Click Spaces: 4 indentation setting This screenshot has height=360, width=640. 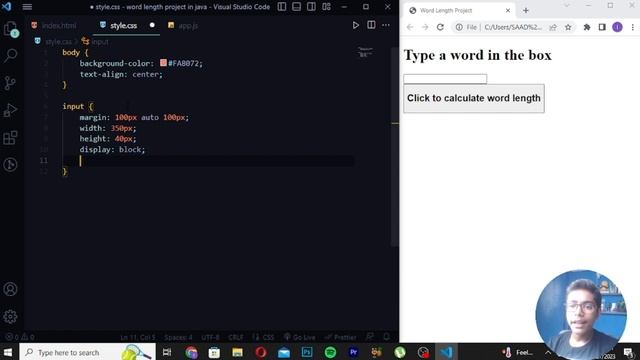[x=178, y=337]
